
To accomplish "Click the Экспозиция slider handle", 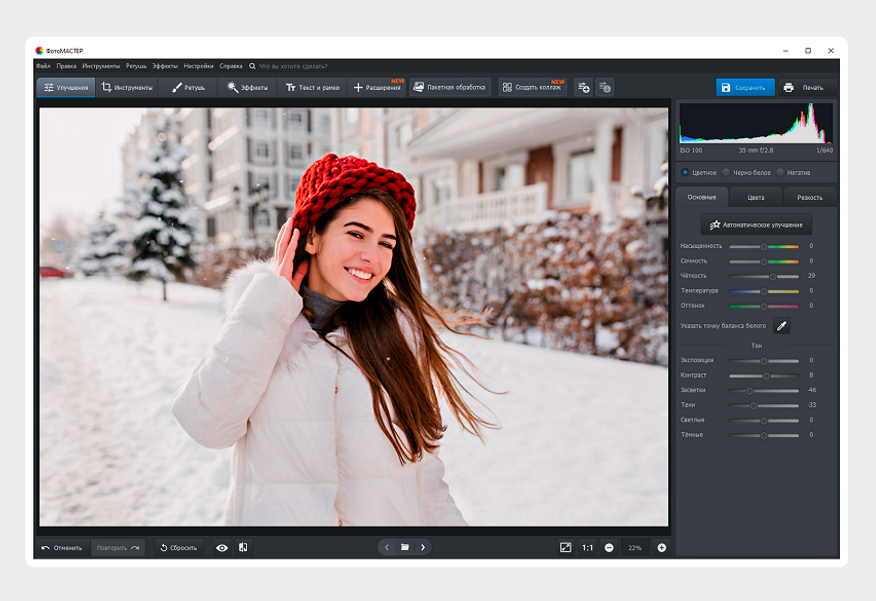I will (x=764, y=361).
